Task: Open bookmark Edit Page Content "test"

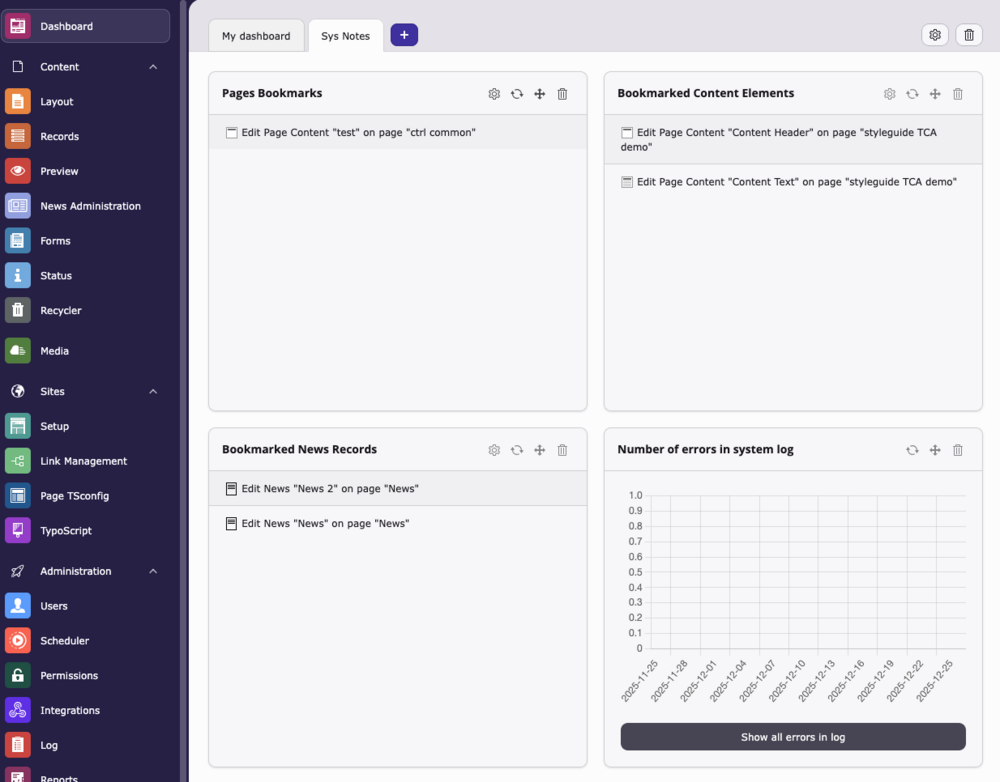Action: click(x=398, y=133)
